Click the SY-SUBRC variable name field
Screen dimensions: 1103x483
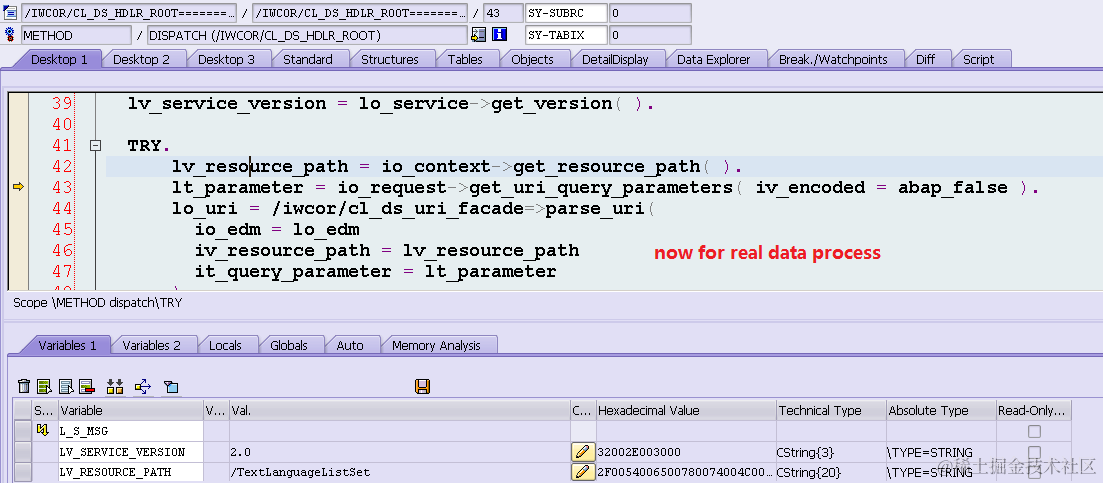coord(566,13)
